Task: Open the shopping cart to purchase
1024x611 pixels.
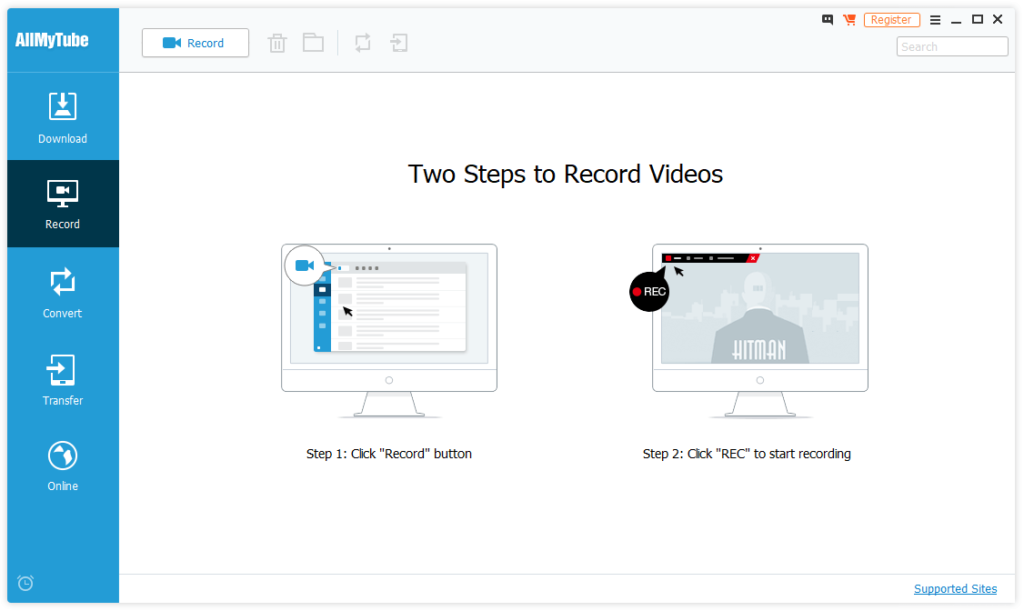Action: coord(848,19)
